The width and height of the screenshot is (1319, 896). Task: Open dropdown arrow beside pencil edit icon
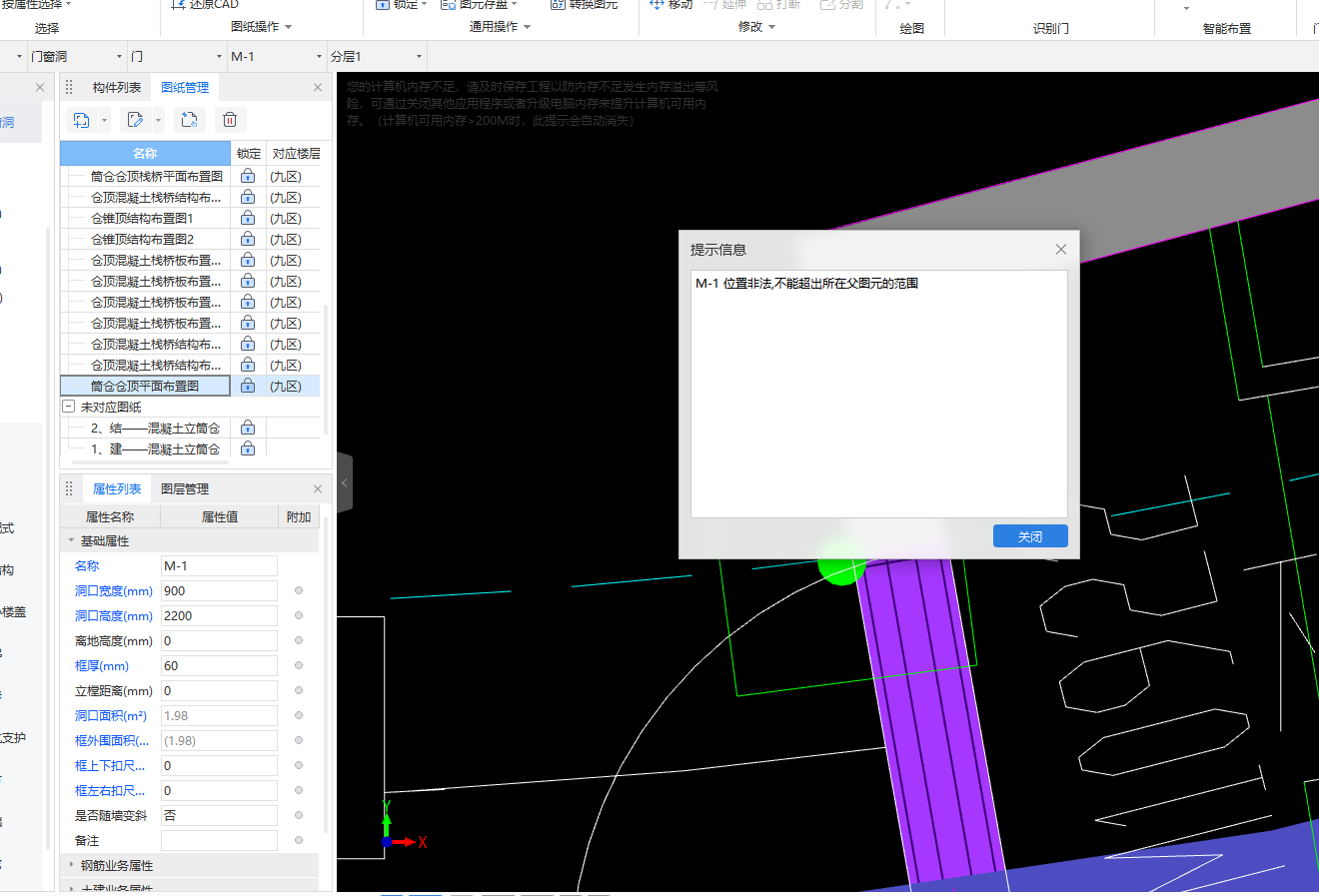(x=159, y=121)
